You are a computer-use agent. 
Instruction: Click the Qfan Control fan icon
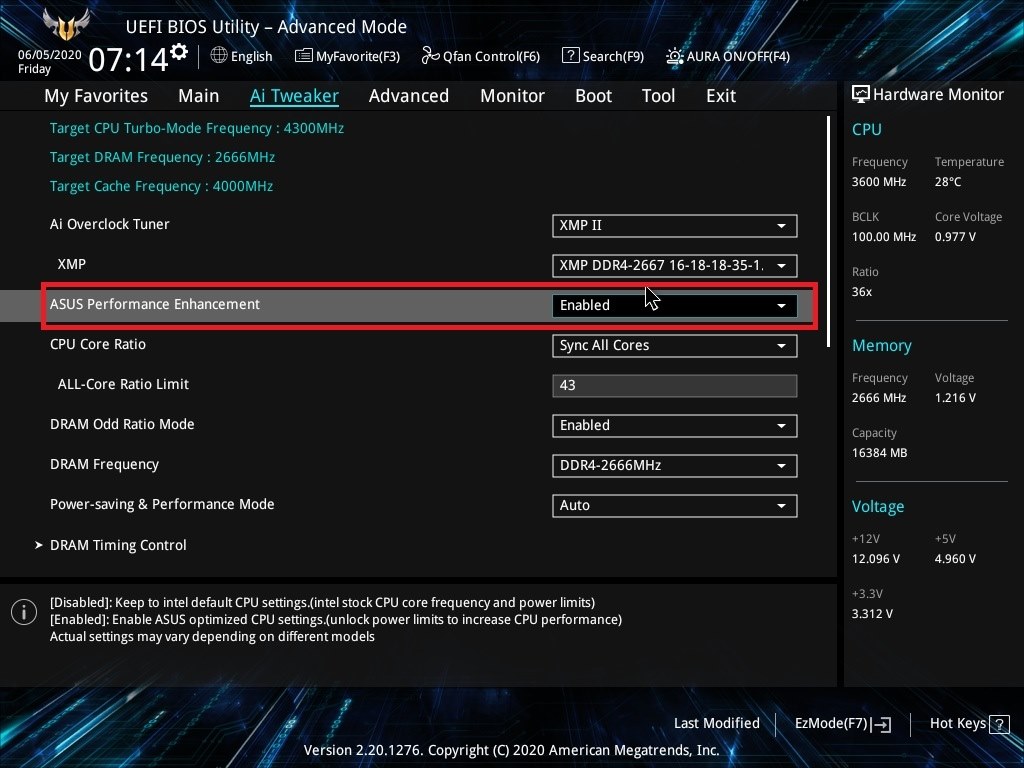pos(430,56)
